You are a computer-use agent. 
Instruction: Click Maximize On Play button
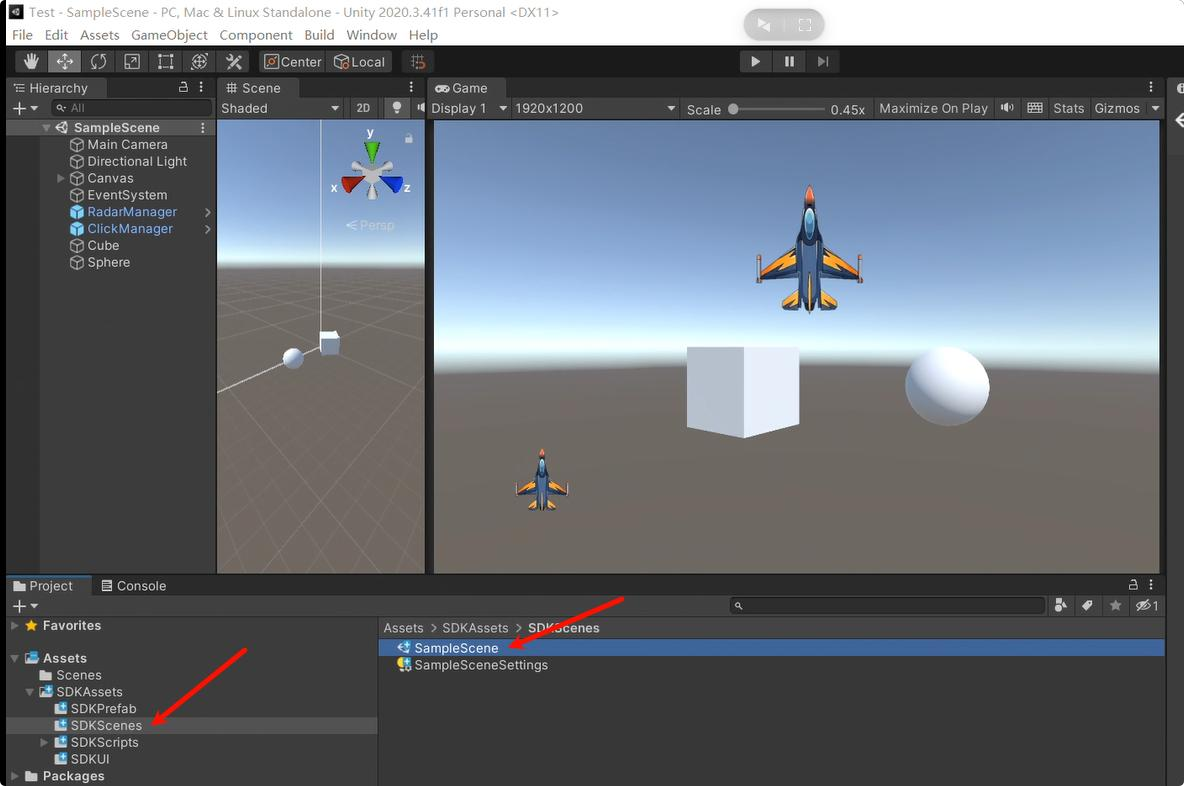(933, 108)
